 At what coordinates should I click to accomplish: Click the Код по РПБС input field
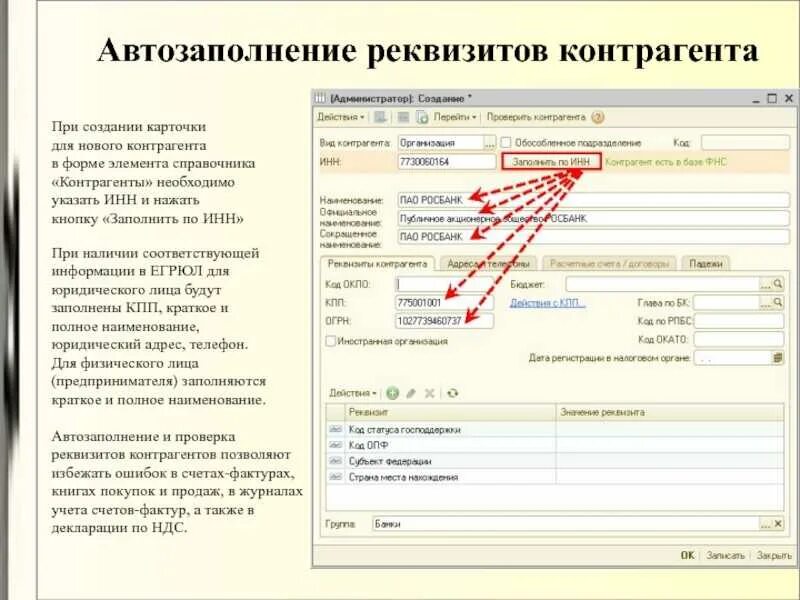coord(739,321)
